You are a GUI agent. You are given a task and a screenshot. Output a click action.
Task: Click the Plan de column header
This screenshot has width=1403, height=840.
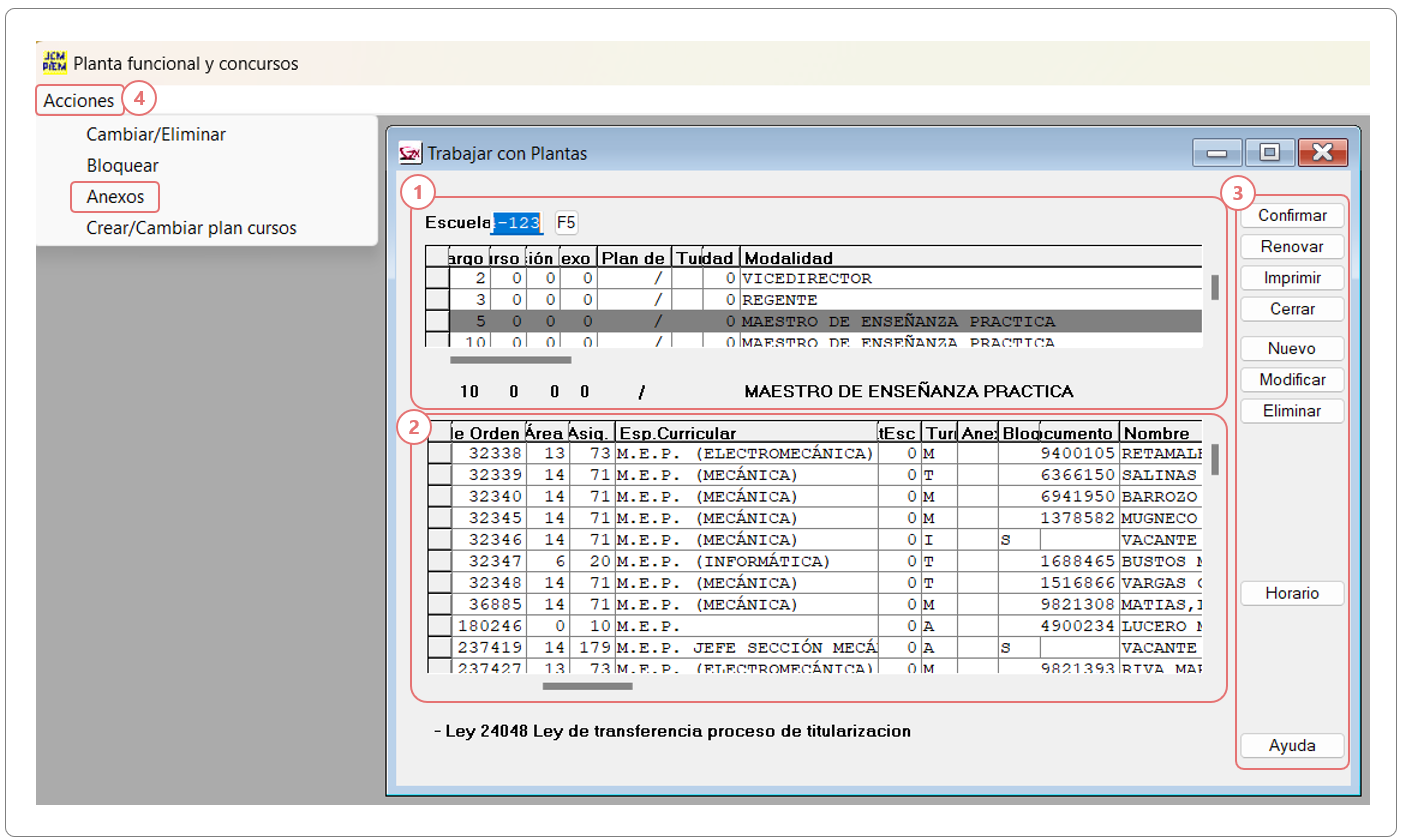[634, 258]
